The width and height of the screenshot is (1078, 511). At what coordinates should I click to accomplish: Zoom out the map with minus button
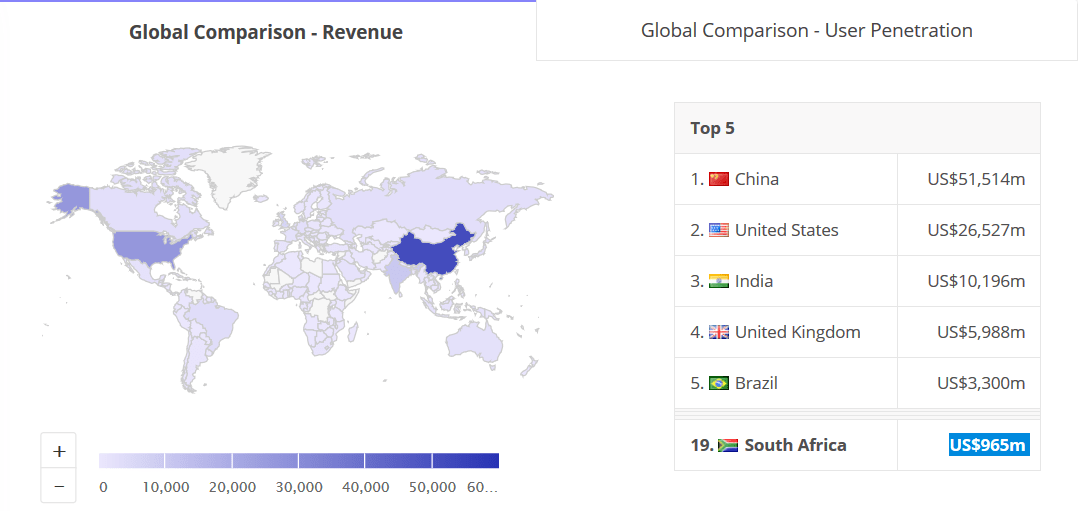pos(59,486)
